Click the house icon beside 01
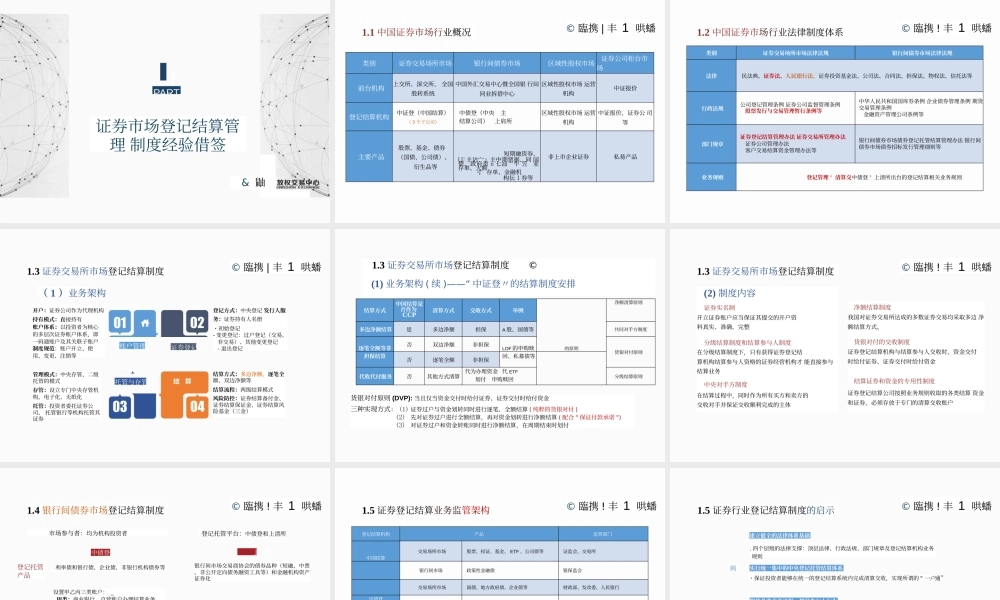Screen dimensions: 1000x600 pyautogui.click(x=145, y=323)
